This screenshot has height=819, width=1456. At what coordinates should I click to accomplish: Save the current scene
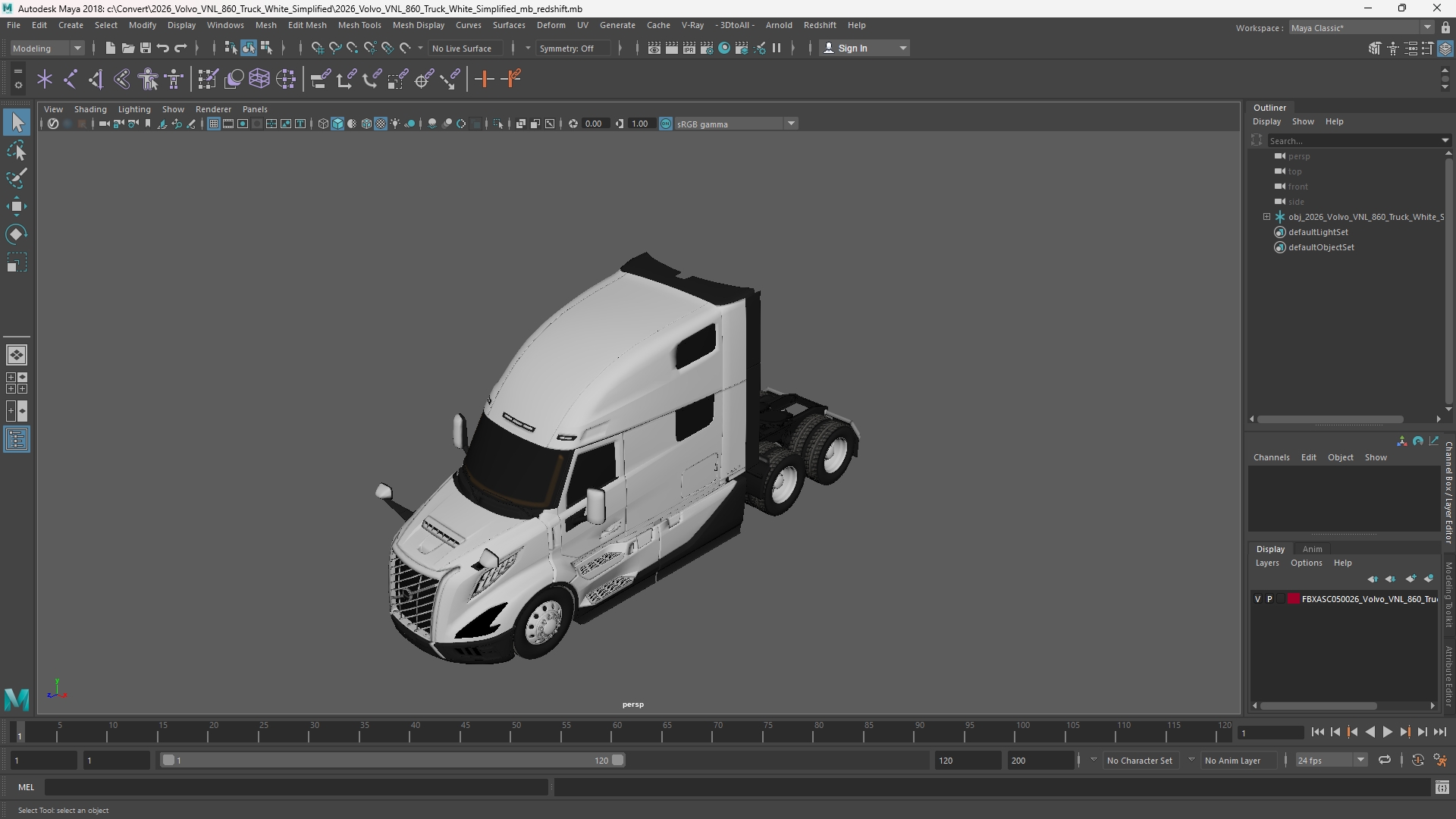point(145,48)
